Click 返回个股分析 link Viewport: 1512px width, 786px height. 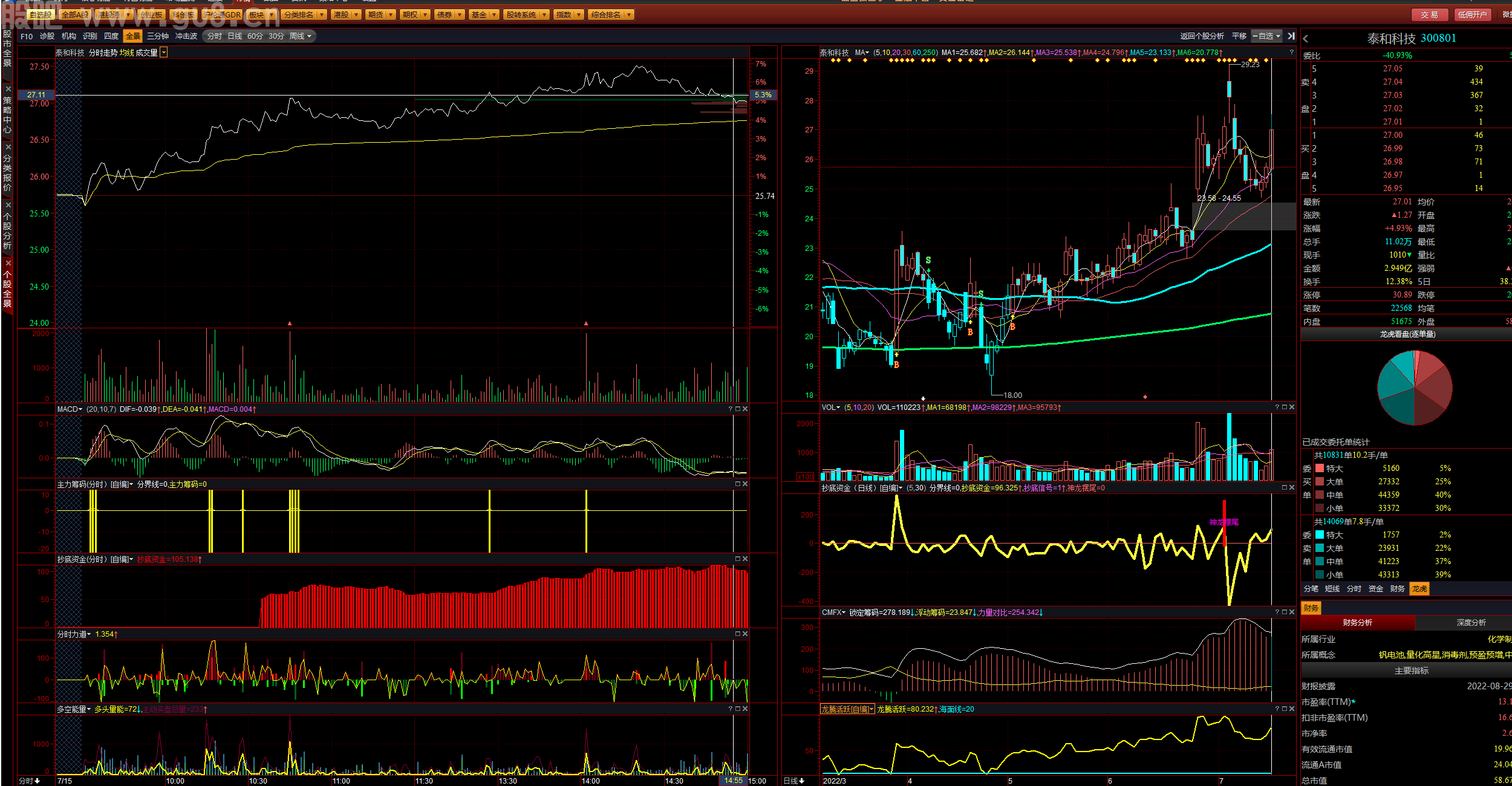click(x=1202, y=36)
